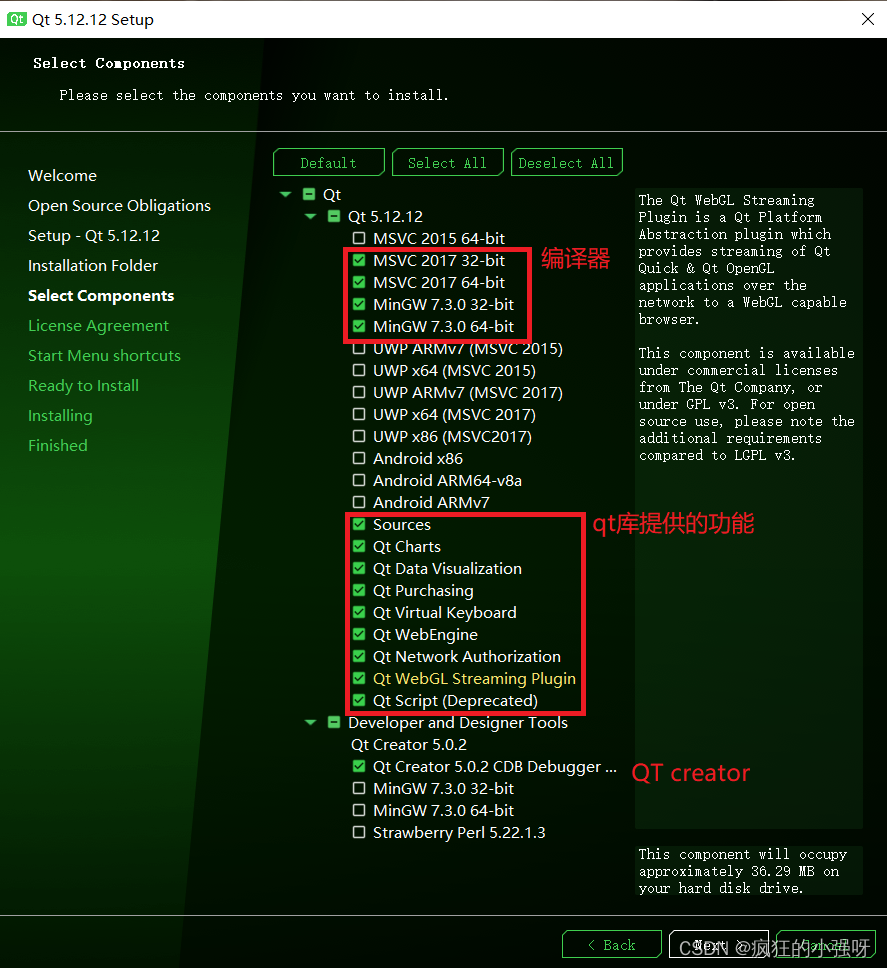Uncheck Qt Data Visualization checkbox
The width and height of the screenshot is (887, 968).
click(359, 568)
